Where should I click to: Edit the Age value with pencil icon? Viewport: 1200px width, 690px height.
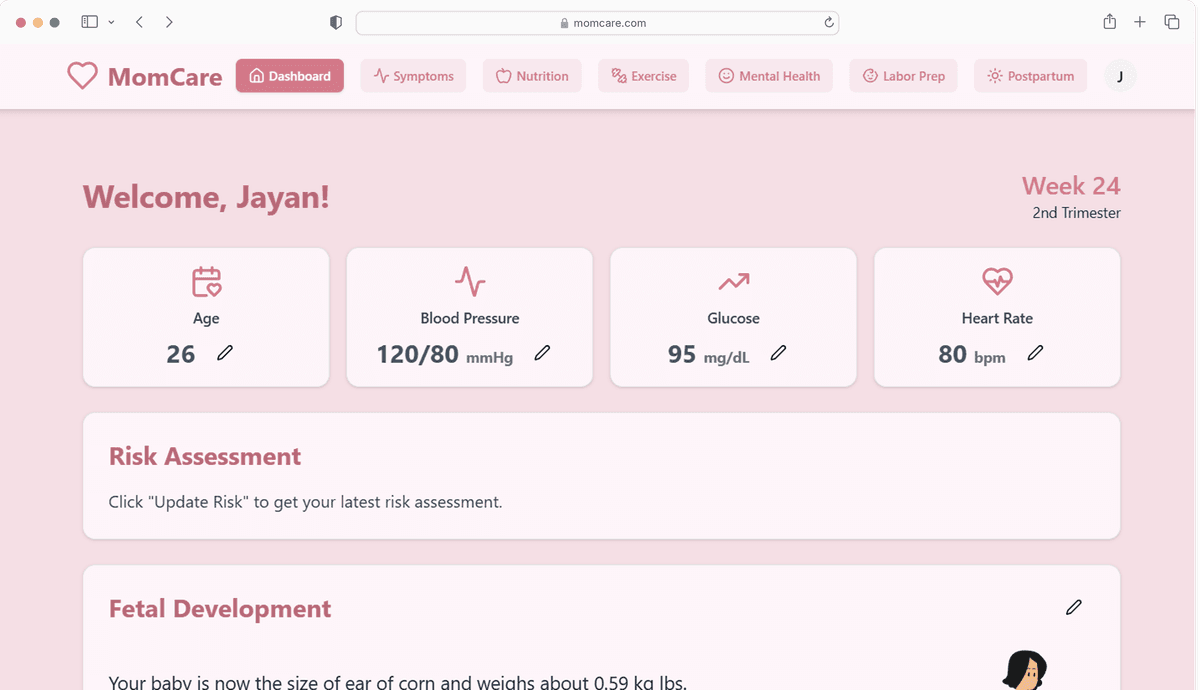click(225, 353)
